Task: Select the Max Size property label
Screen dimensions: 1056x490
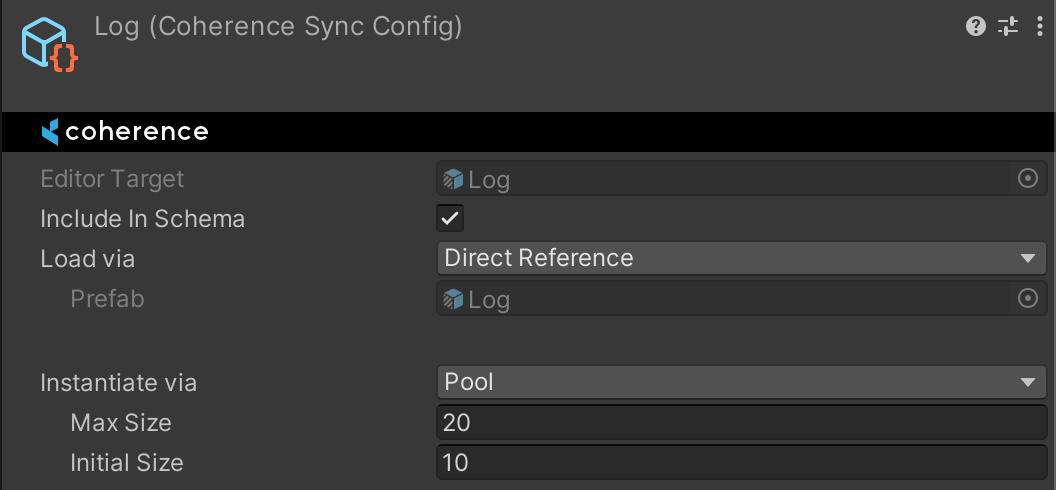Action: point(121,423)
